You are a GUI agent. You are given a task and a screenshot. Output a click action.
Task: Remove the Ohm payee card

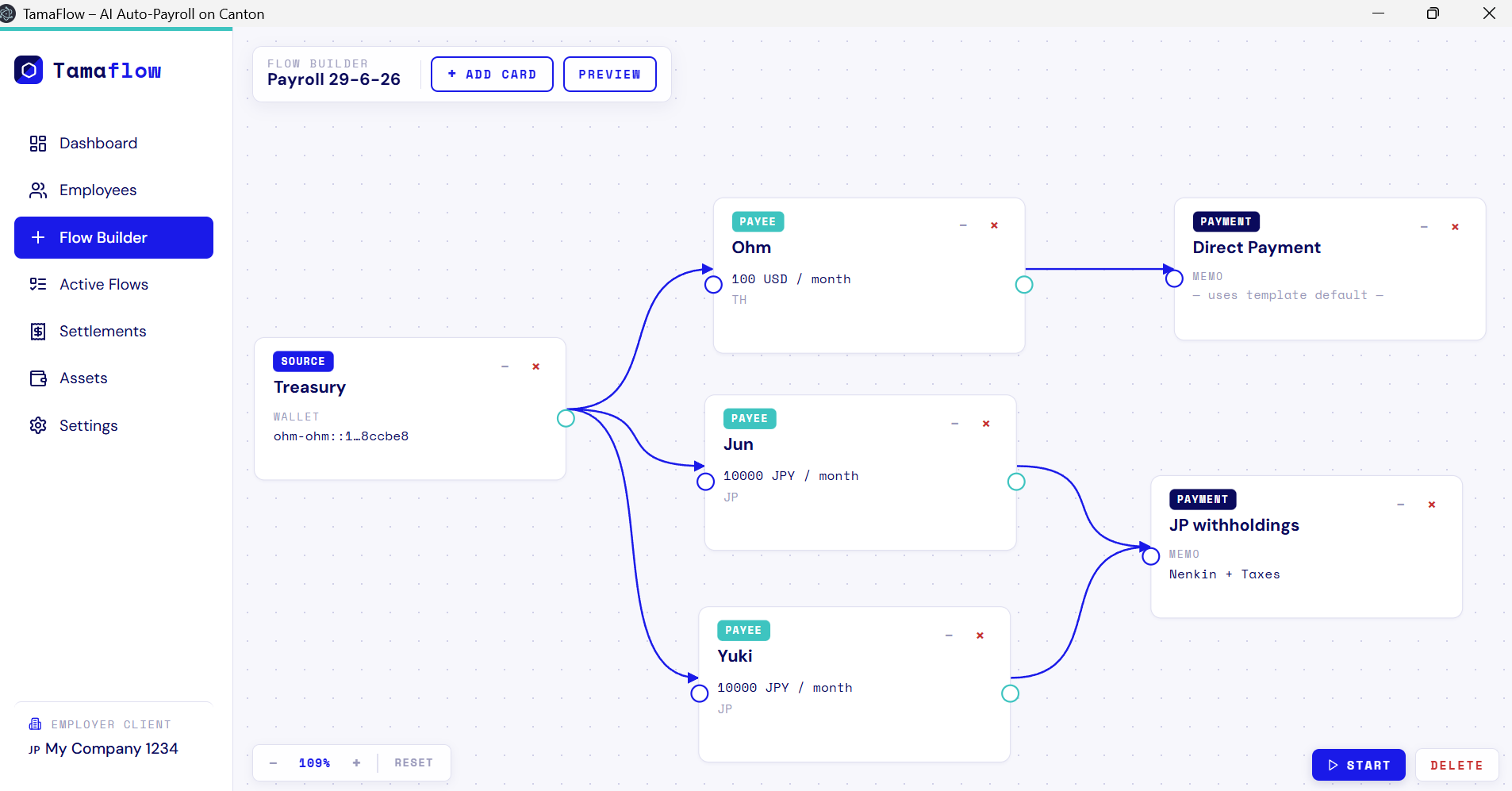point(994,225)
